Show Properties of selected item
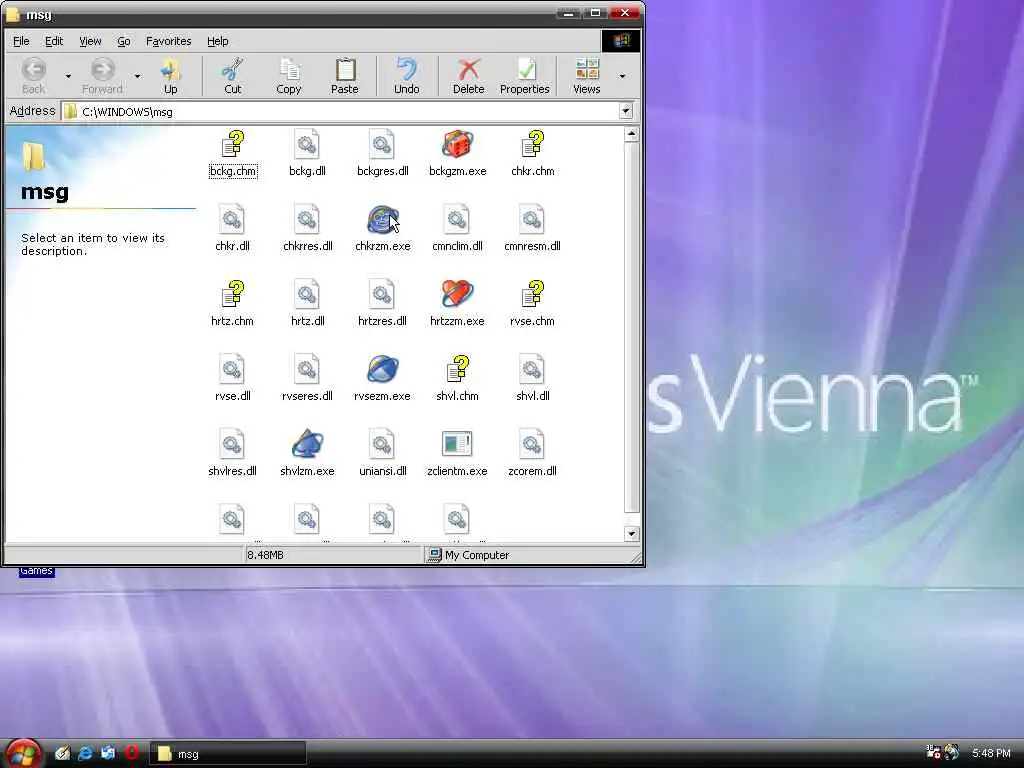1024x768 pixels. click(x=524, y=76)
